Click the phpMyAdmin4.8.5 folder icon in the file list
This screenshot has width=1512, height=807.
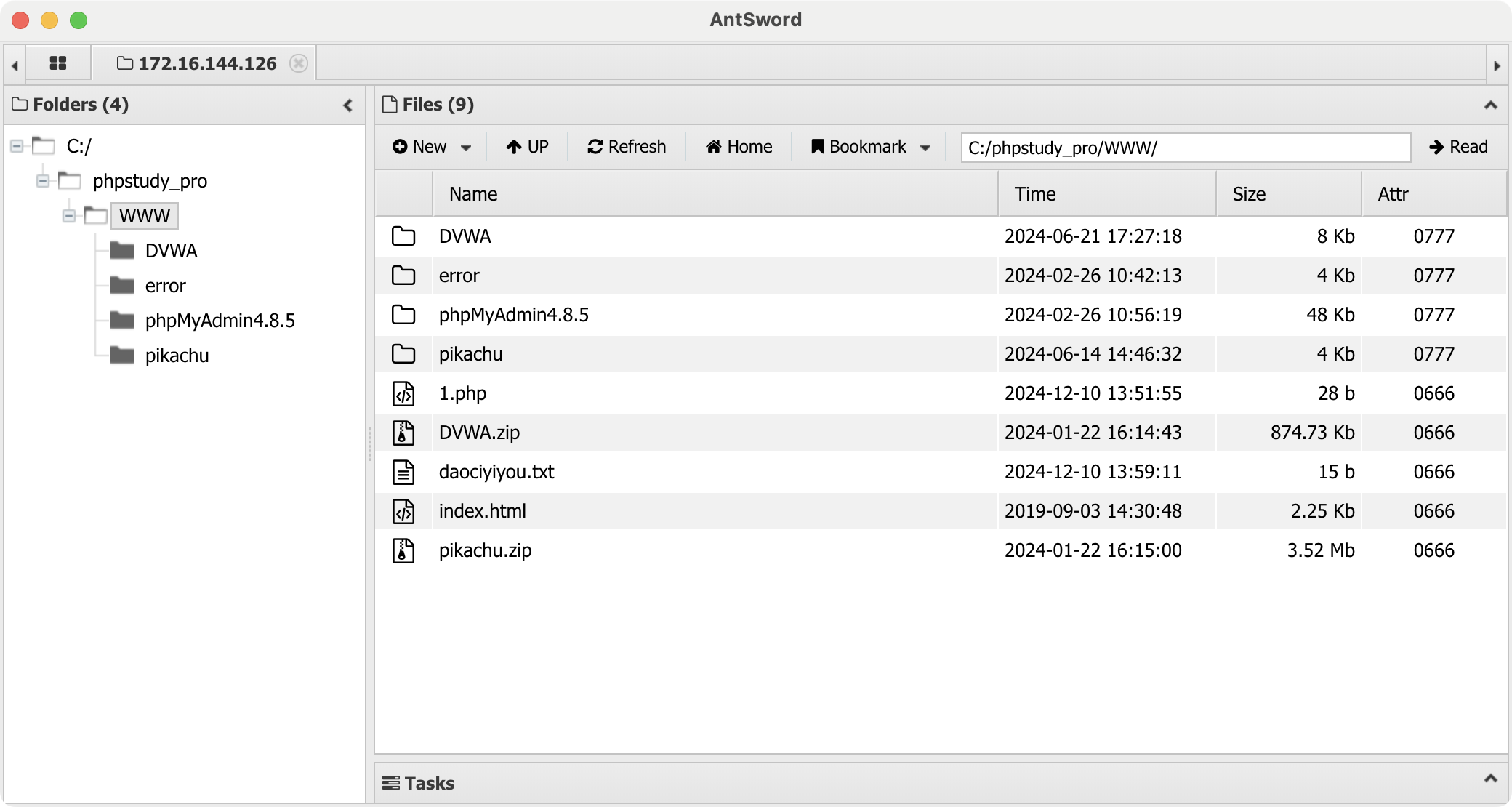click(x=403, y=315)
